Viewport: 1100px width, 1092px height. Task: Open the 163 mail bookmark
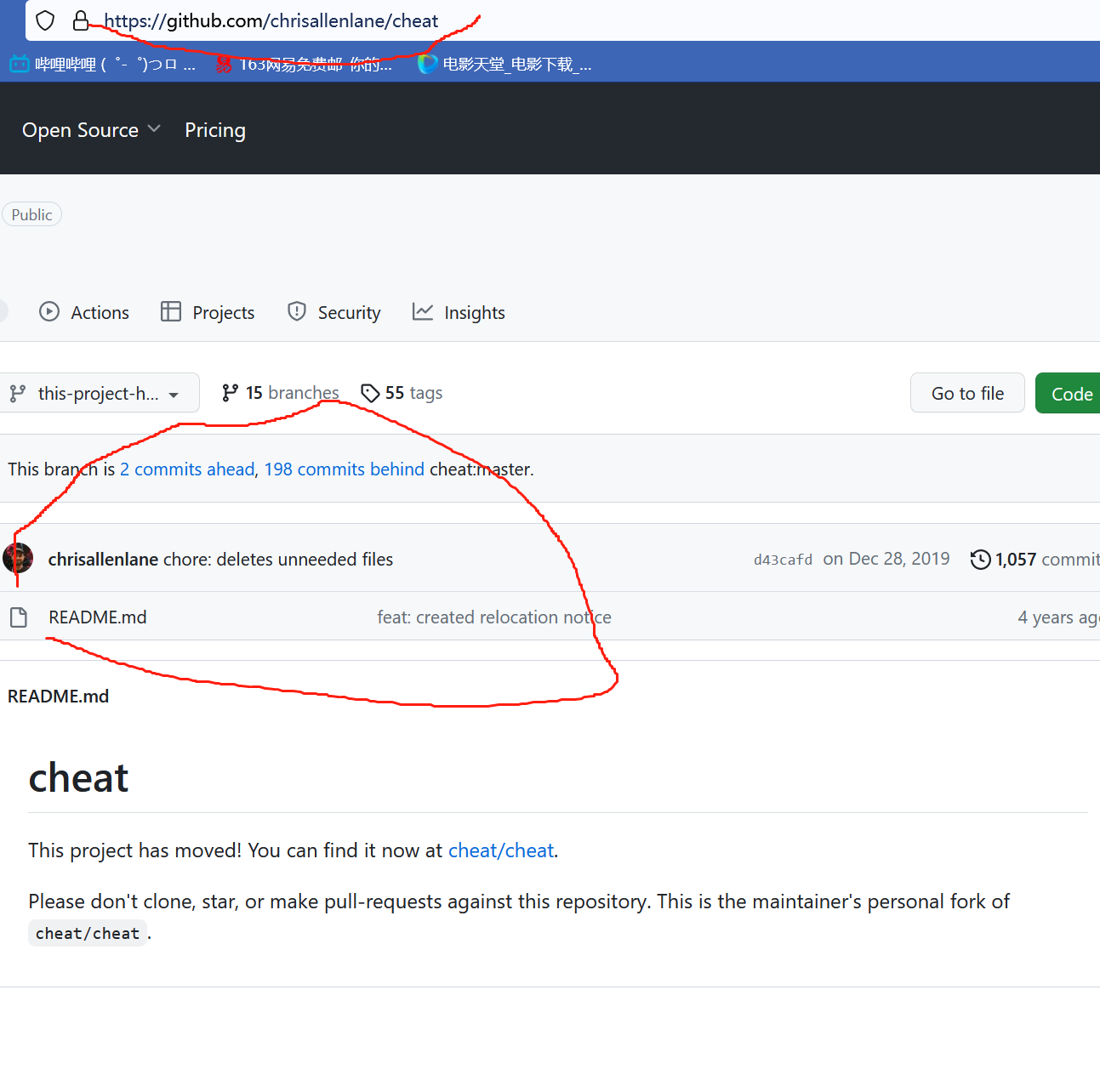coord(304,64)
